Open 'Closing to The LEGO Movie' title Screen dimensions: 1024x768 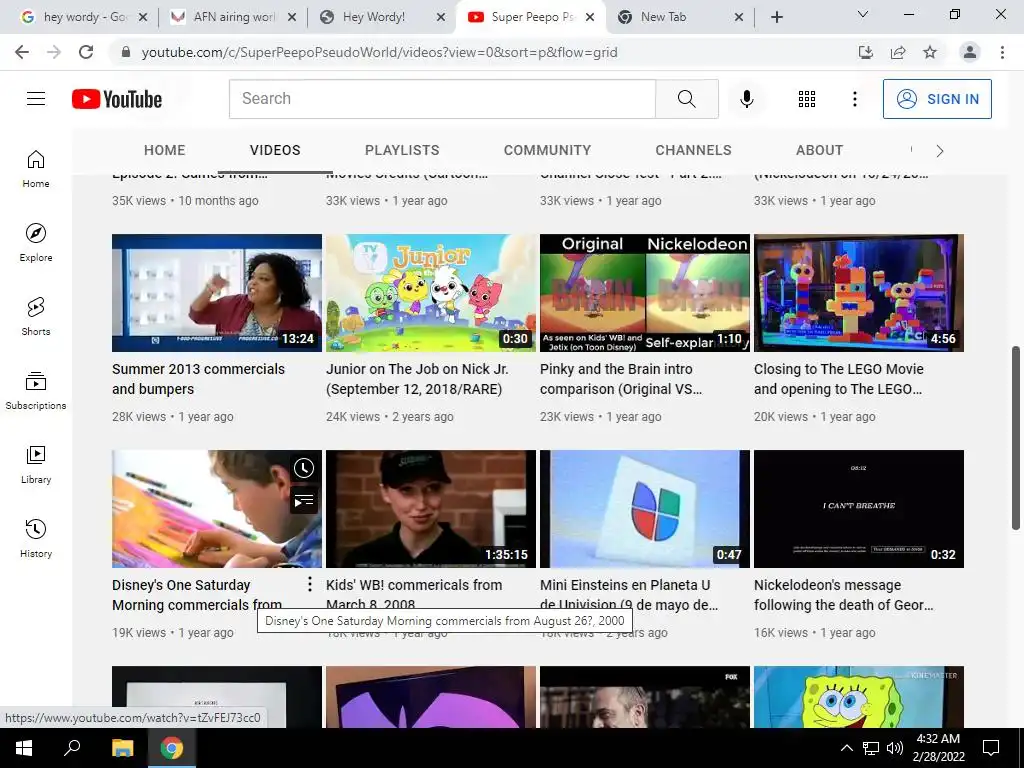tap(839, 379)
